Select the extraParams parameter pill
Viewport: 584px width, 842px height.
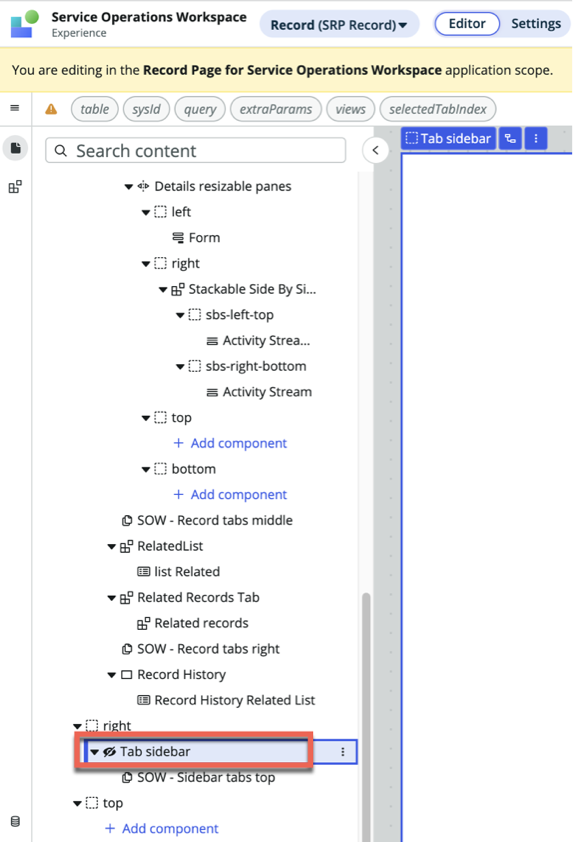275,109
